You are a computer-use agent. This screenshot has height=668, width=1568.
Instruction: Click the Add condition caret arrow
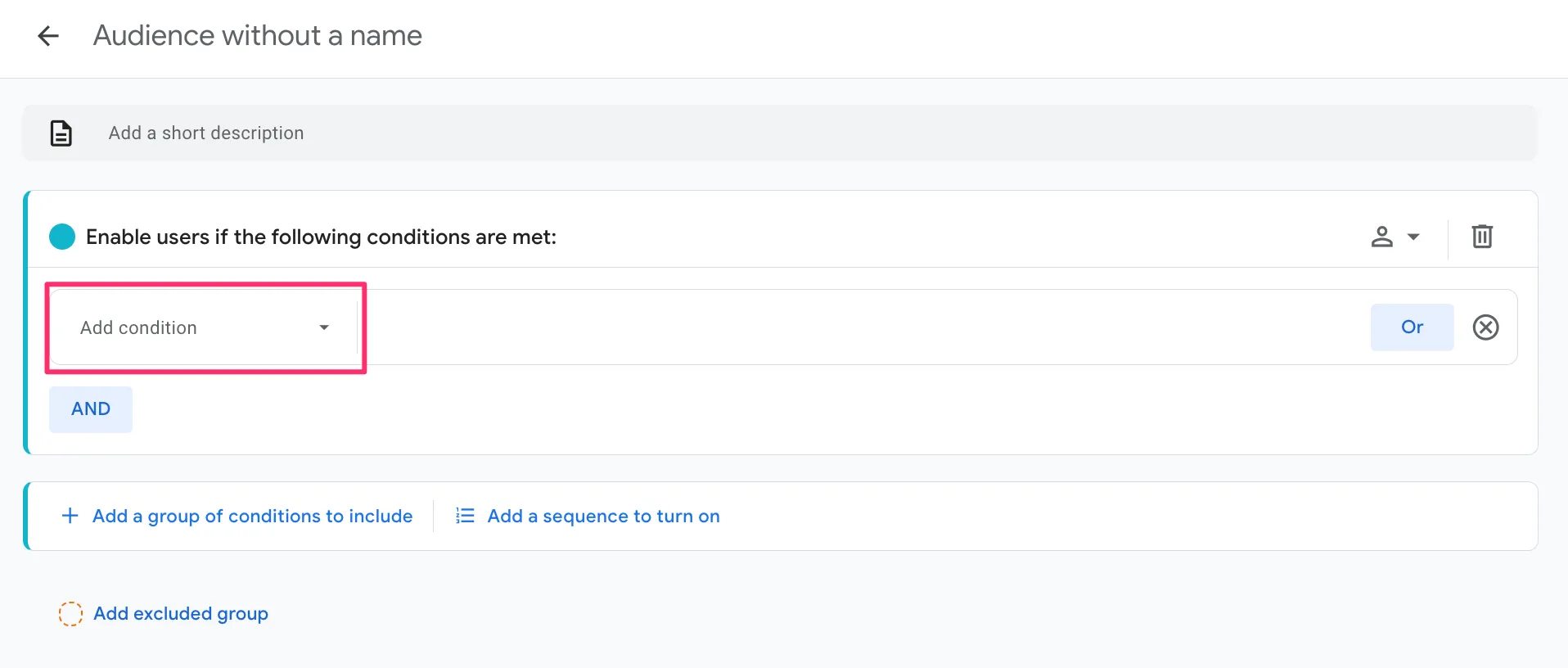pyautogui.click(x=324, y=327)
